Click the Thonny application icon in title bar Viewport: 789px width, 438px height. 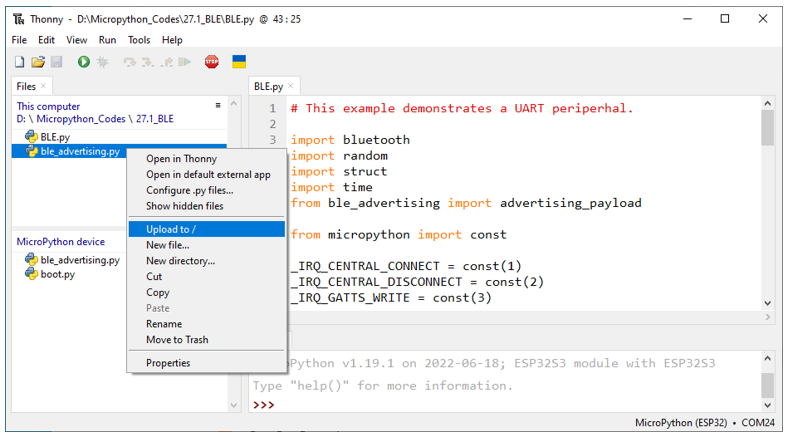point(19,19)
